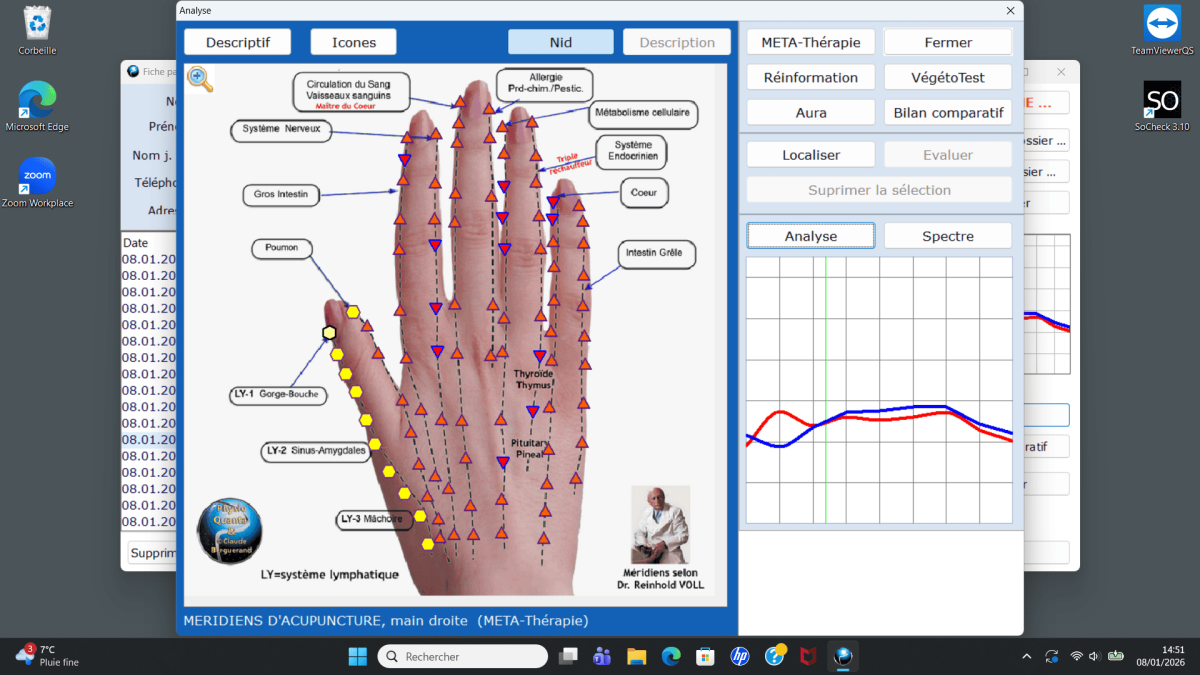Switch to the Spectre graph tab
Image resolution: width=1200 pixels, height=675 pixels.
(947, 236)
